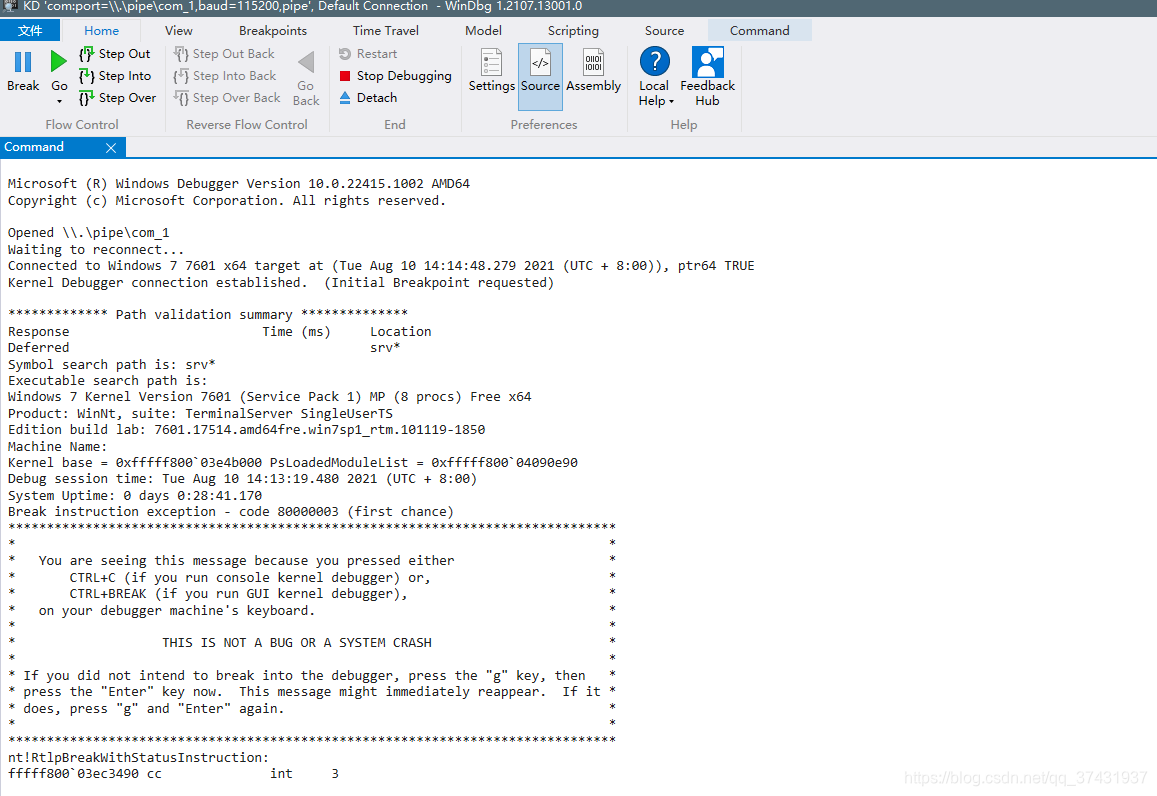Screen dimensions: 1157x796
Task: Click the 'Opened \\.\pipe\com_1' line
Action: [89, 232]
